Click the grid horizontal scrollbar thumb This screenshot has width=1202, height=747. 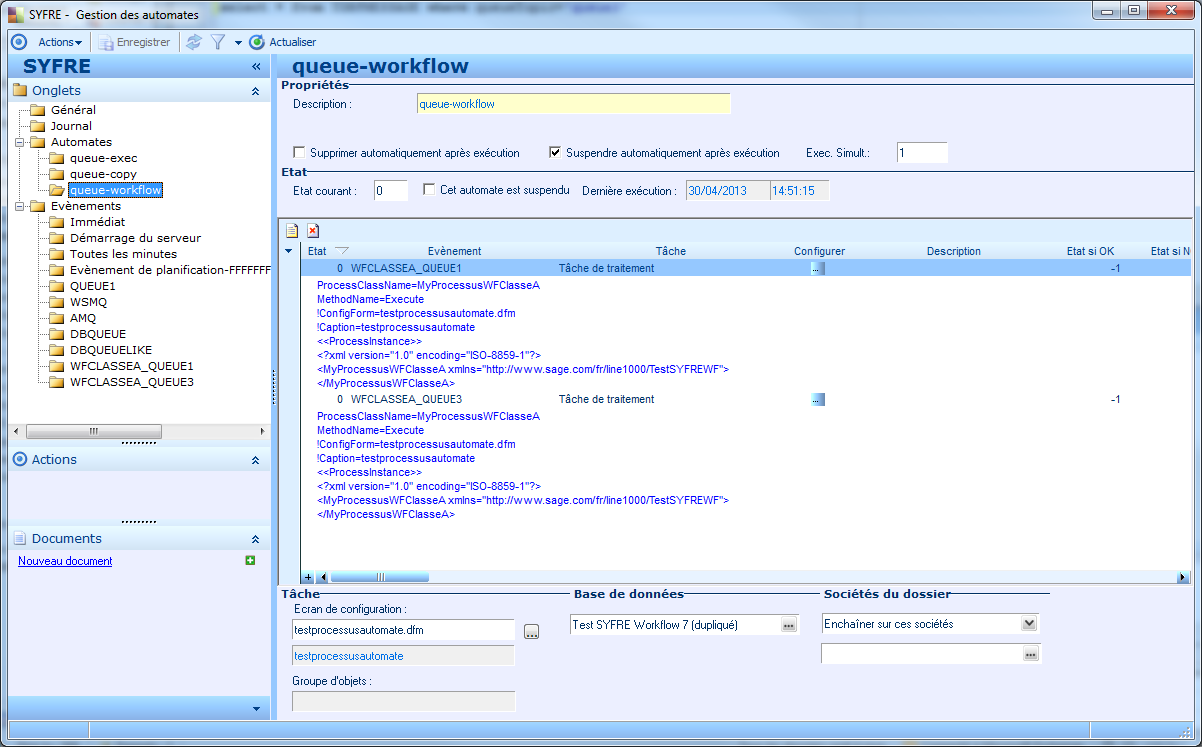pos(380,577)
